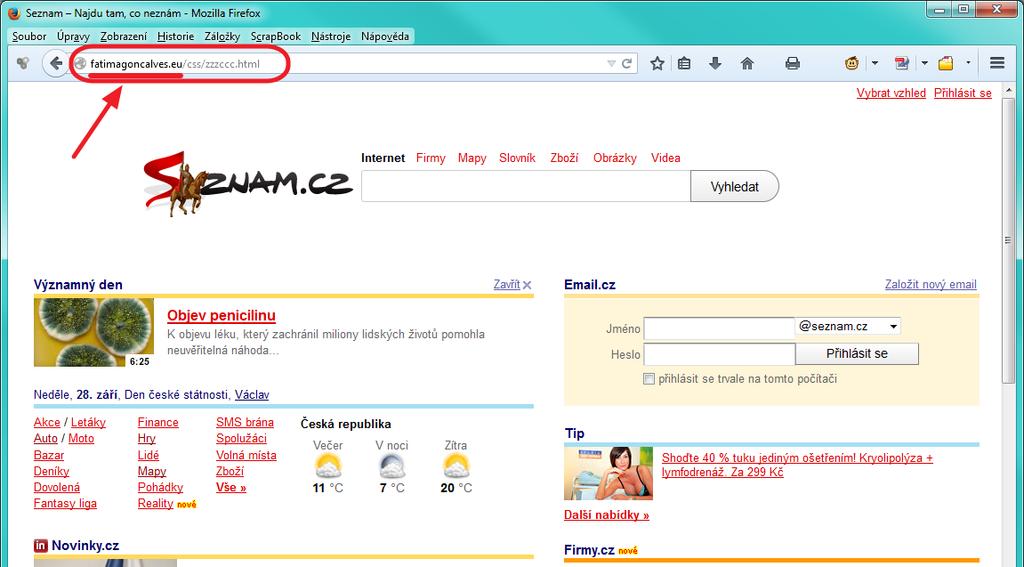Click the yellow folder toolbar icon
This screenshot has width=1024, height=567.
(x=946, y=63)
